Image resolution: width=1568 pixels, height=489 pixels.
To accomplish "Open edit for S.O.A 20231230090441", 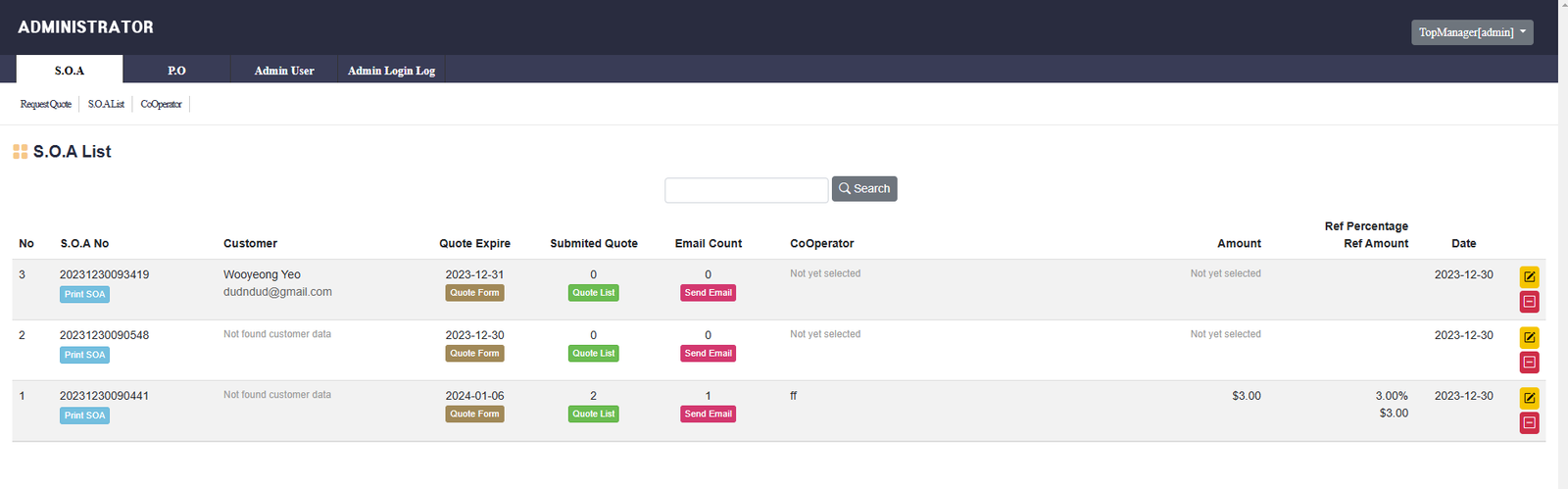I will click(x=1529, y=398).
